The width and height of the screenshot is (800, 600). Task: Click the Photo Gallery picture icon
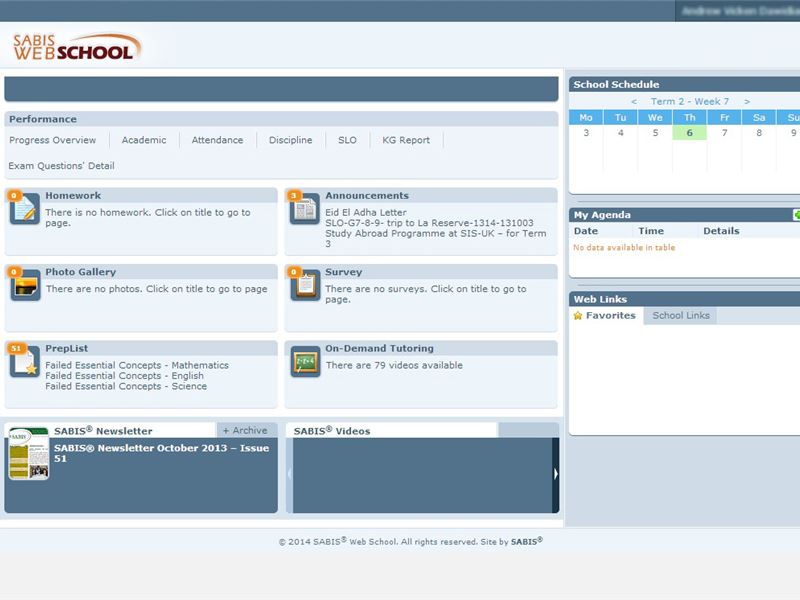pyautogui.click(x=25, y=285)
